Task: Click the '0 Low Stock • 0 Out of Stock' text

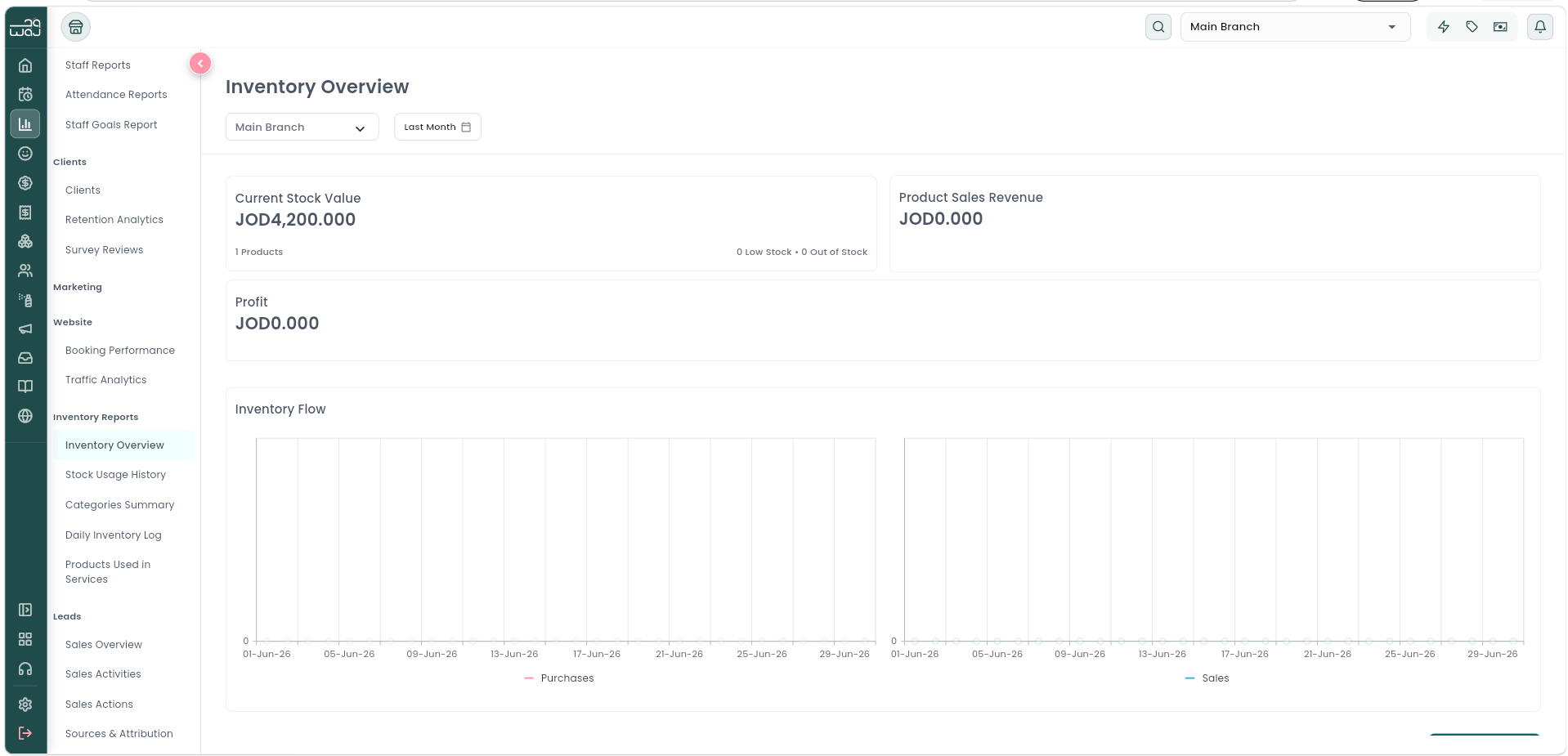Action: click(802, 252)
